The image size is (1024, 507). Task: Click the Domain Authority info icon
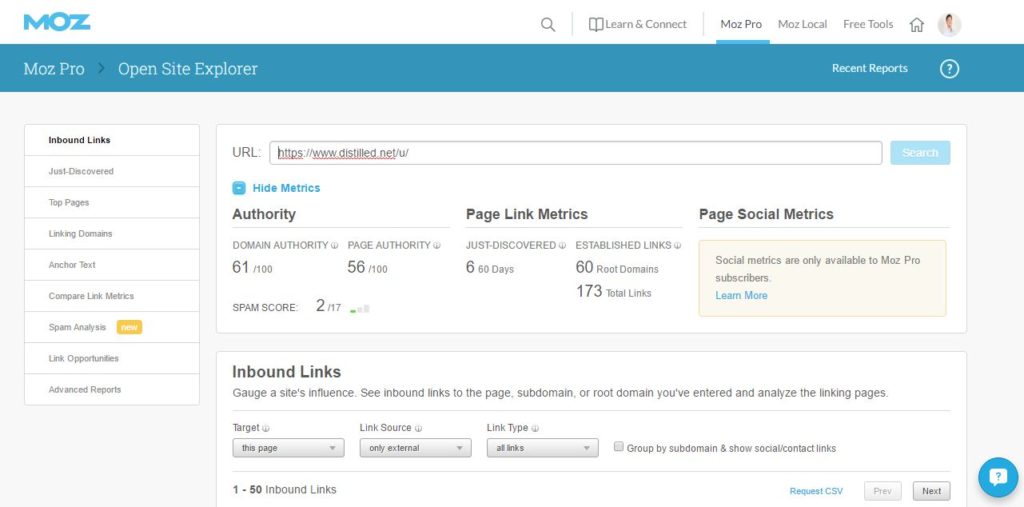(334, 246)
